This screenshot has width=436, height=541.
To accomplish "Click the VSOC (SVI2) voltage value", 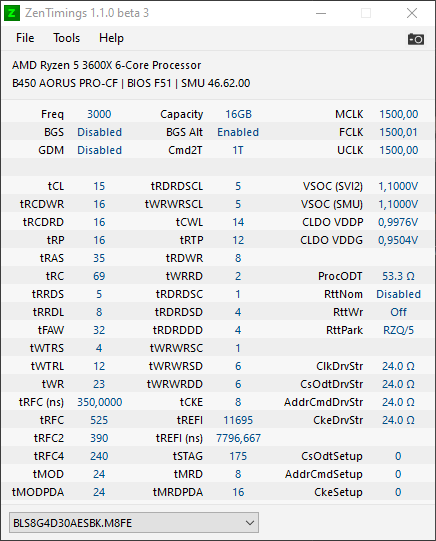I will click(398, 186).
